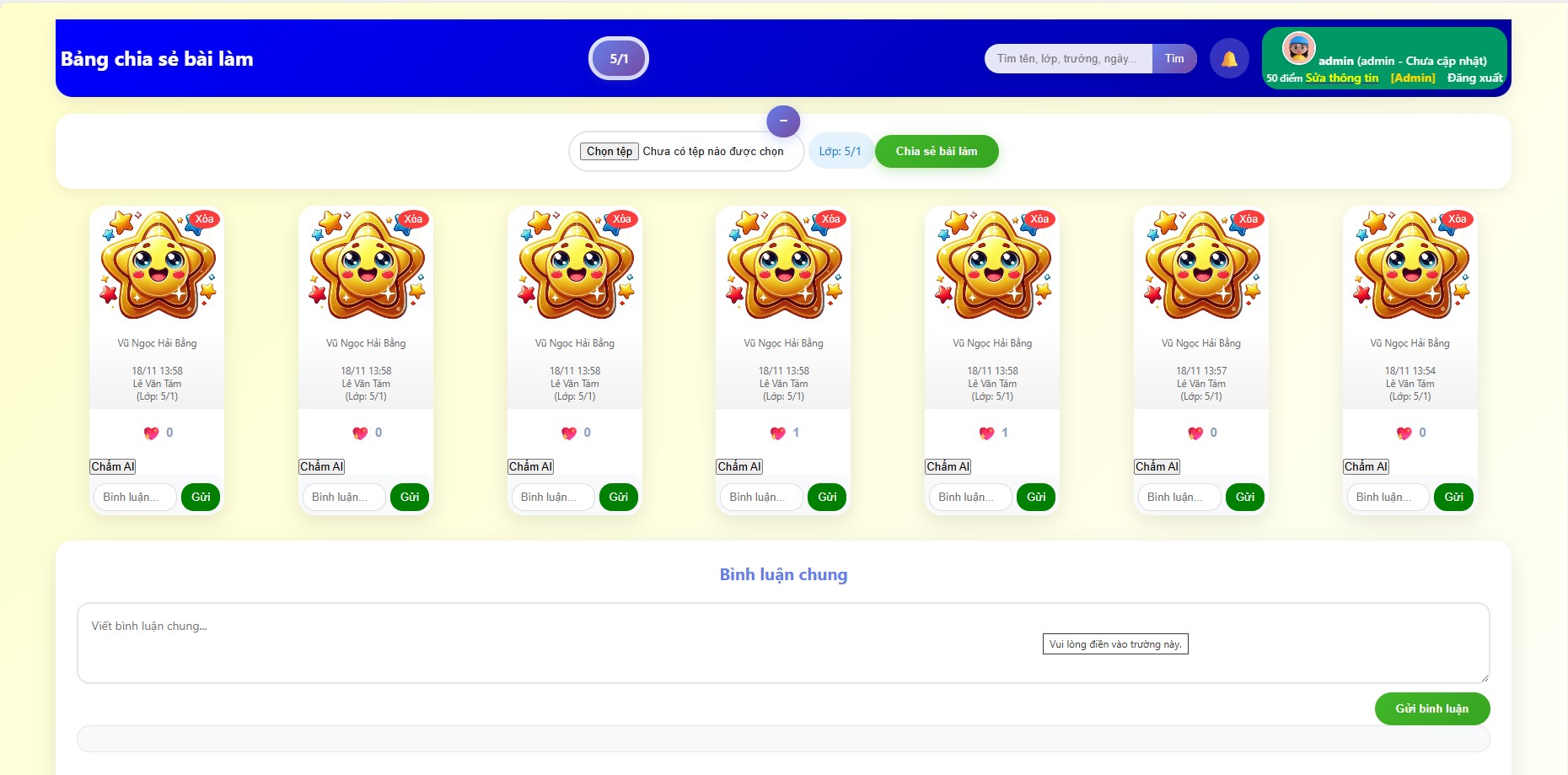Like the first post's heart icon
The height and width of the screenshot is (775, 1568).
151,433
